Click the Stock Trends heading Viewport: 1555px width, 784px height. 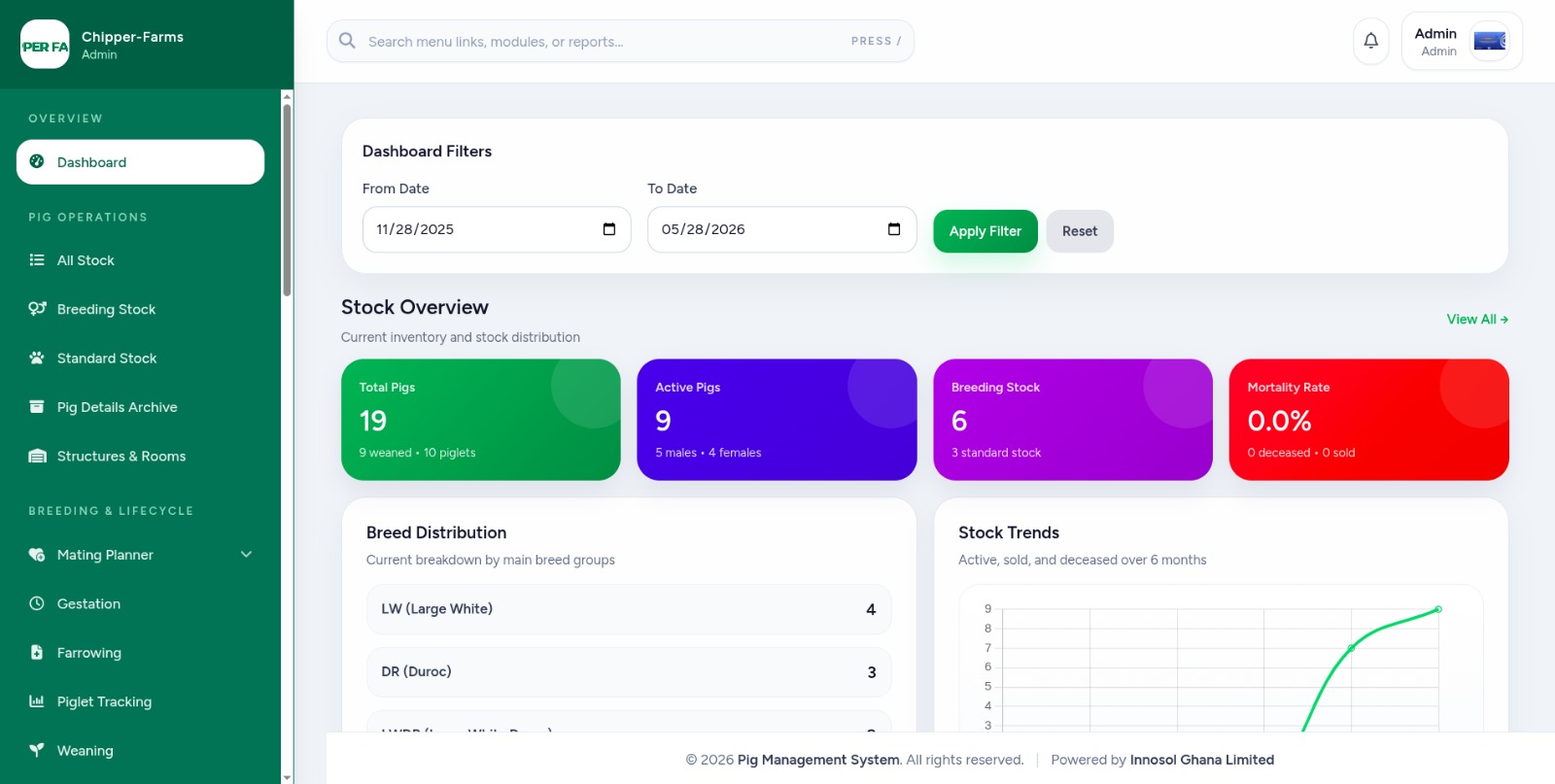click(1009, 532)
